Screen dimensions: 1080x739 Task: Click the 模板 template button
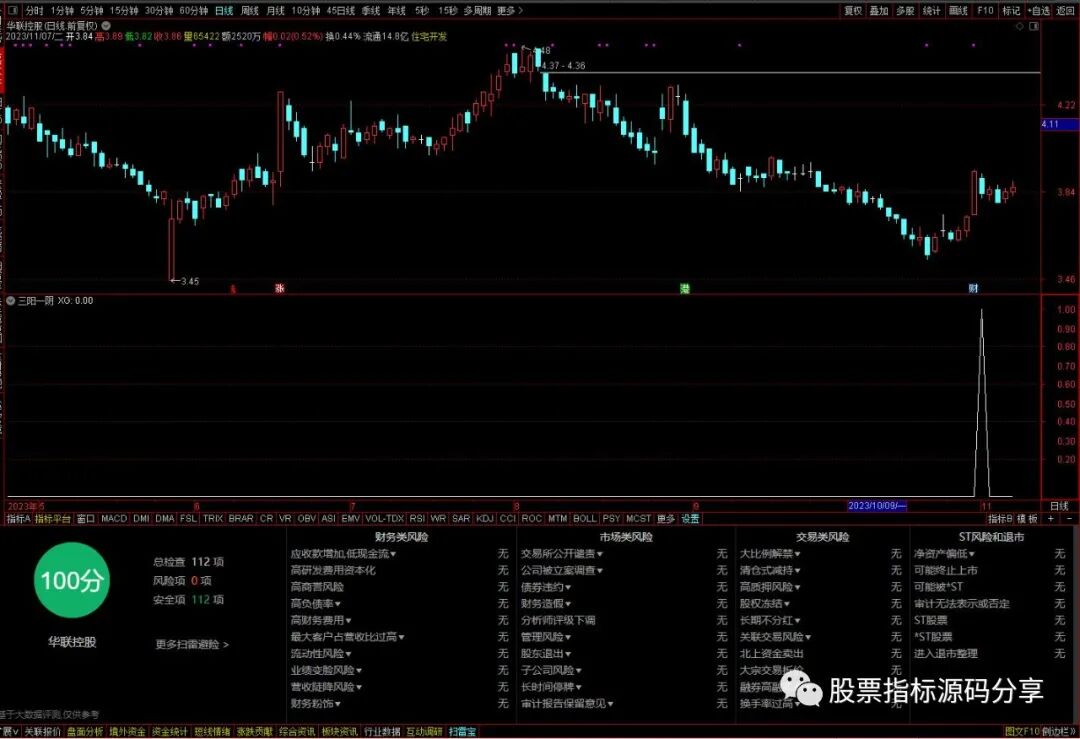(1027, 519)
